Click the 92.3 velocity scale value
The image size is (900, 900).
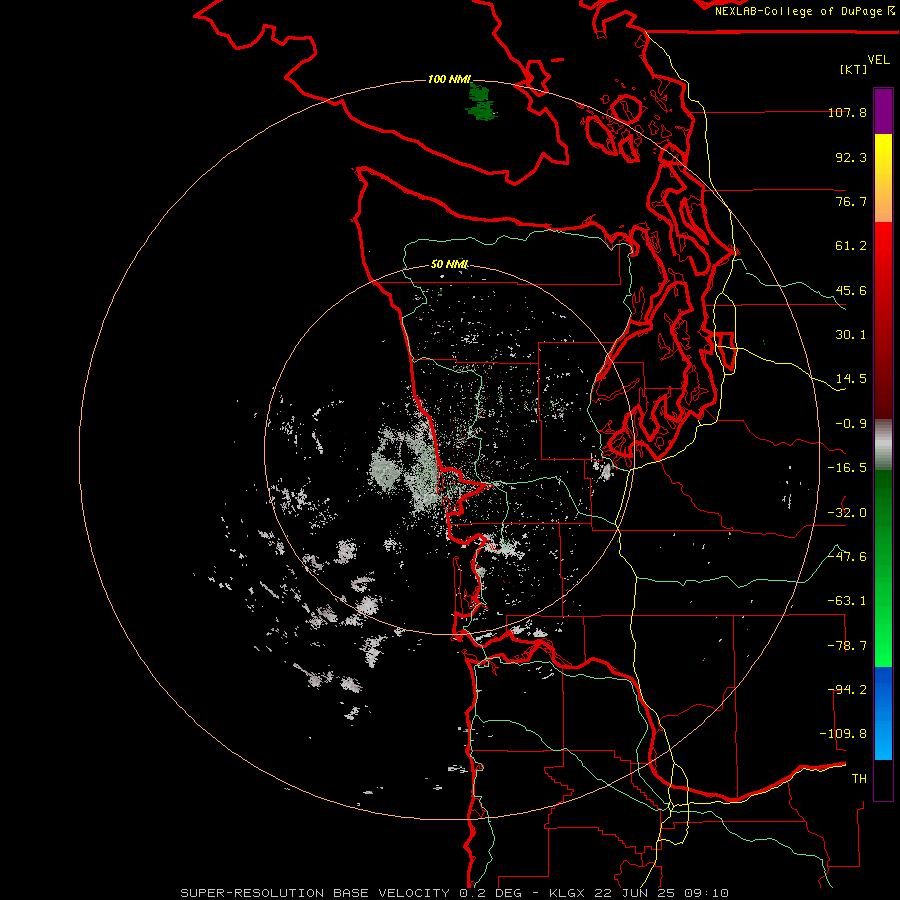coord(851,157)
